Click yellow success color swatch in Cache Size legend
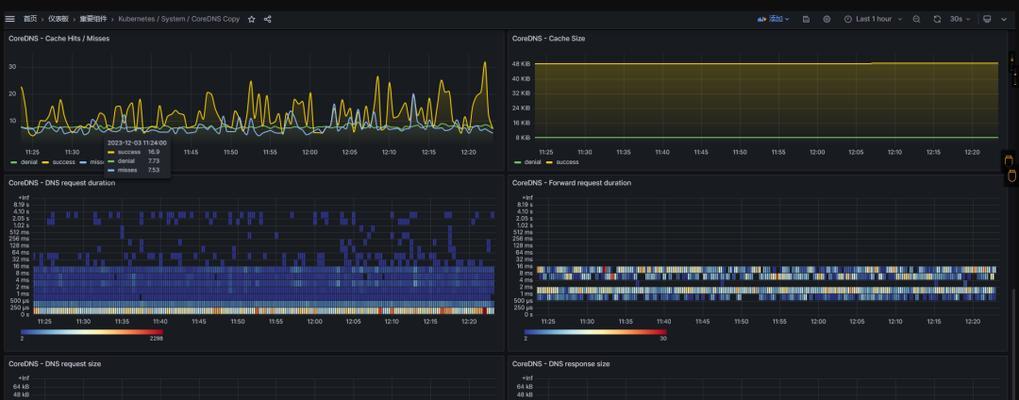This screenshot has width=1019, height=400. (x=550, y=162)
